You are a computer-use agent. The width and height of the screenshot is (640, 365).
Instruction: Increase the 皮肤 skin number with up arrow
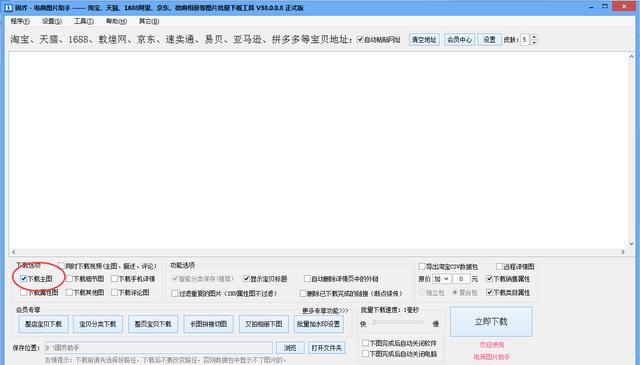coord(534,37)
